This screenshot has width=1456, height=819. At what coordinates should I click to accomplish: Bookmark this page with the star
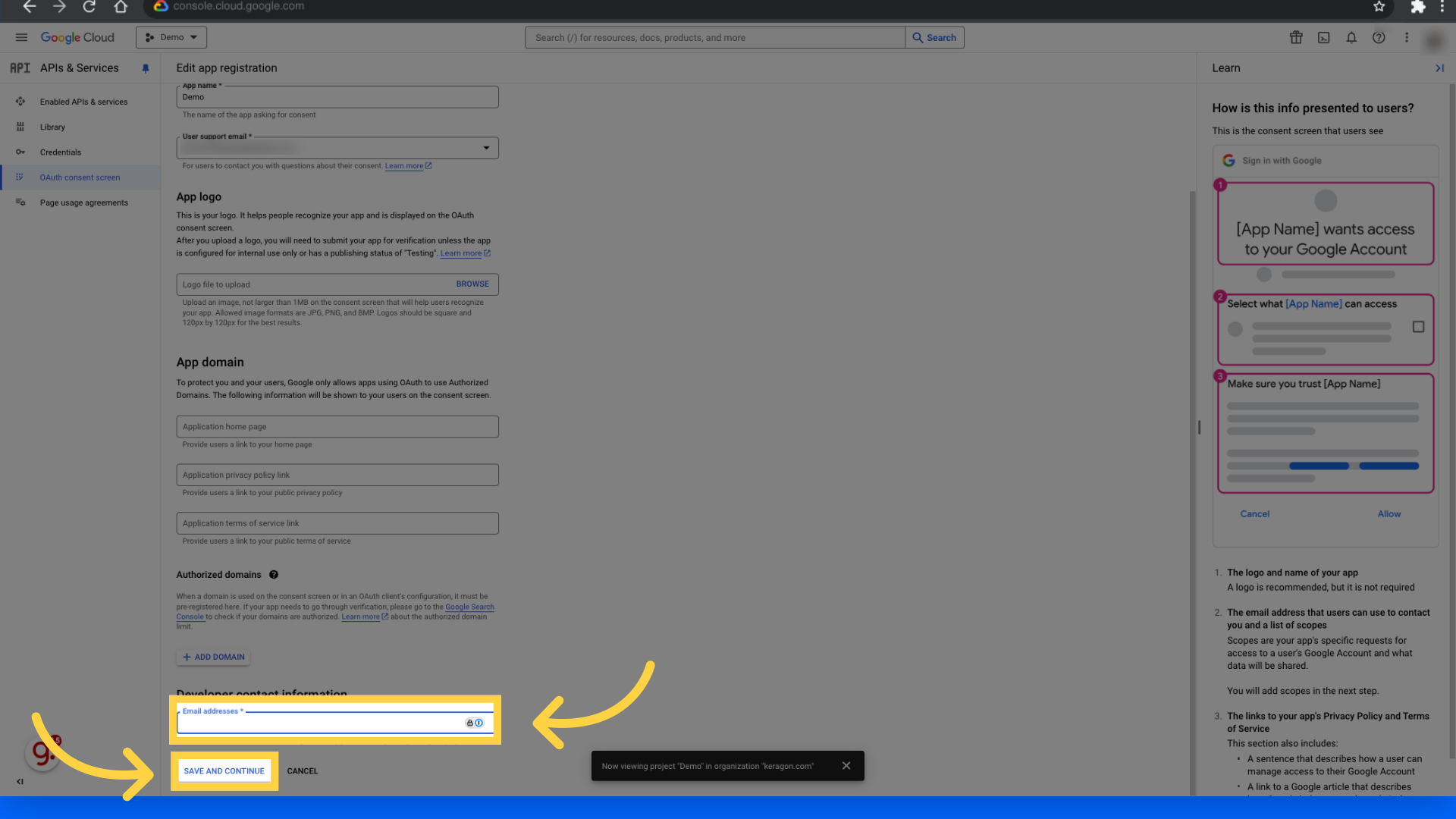[x=1379, y=7]
